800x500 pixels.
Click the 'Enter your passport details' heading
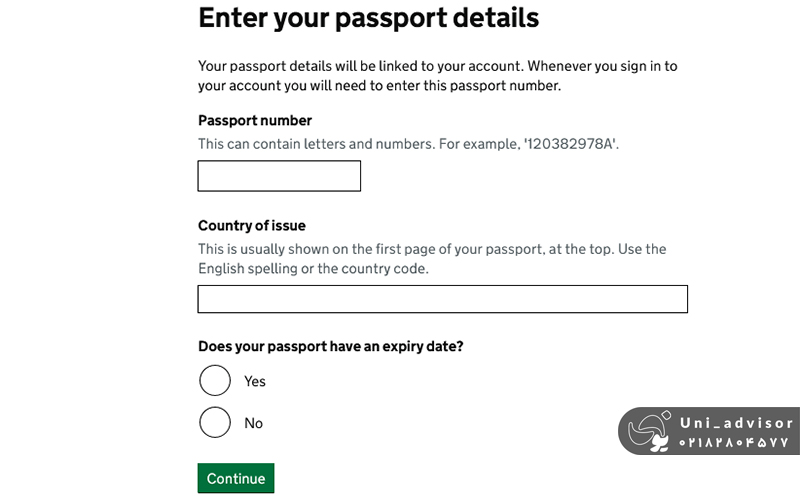pyautogui.click(x=368, y=17)
